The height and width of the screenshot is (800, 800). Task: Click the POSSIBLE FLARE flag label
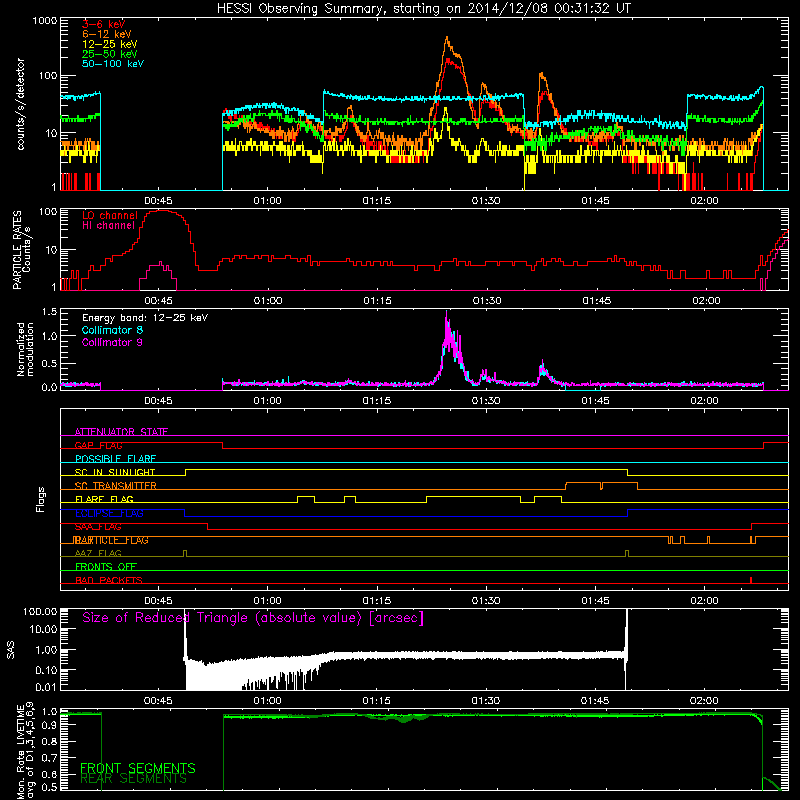(x=115, y=459)
